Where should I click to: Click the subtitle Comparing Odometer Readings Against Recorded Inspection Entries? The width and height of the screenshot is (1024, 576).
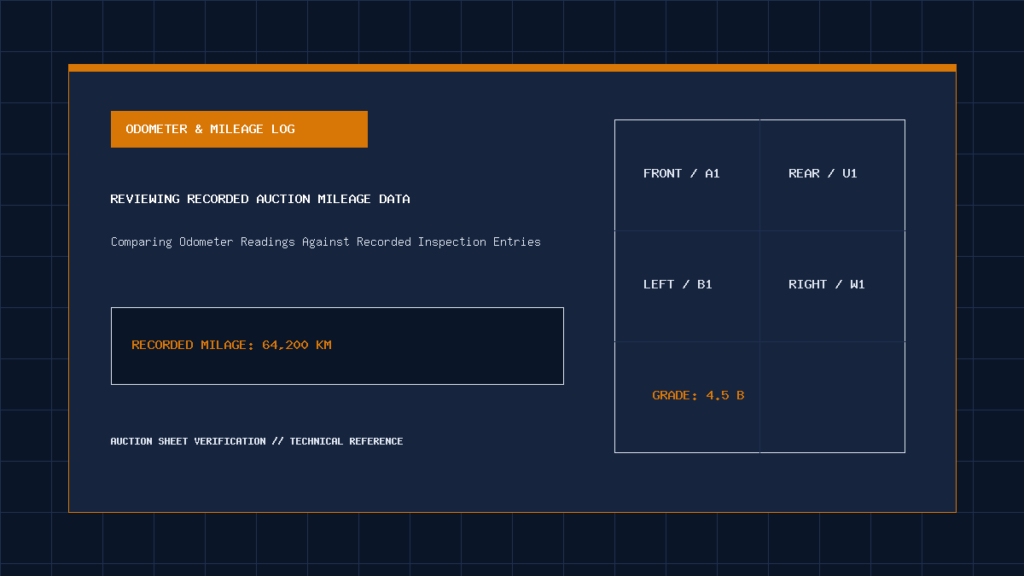pyautogui.click(x=325, y=242)
